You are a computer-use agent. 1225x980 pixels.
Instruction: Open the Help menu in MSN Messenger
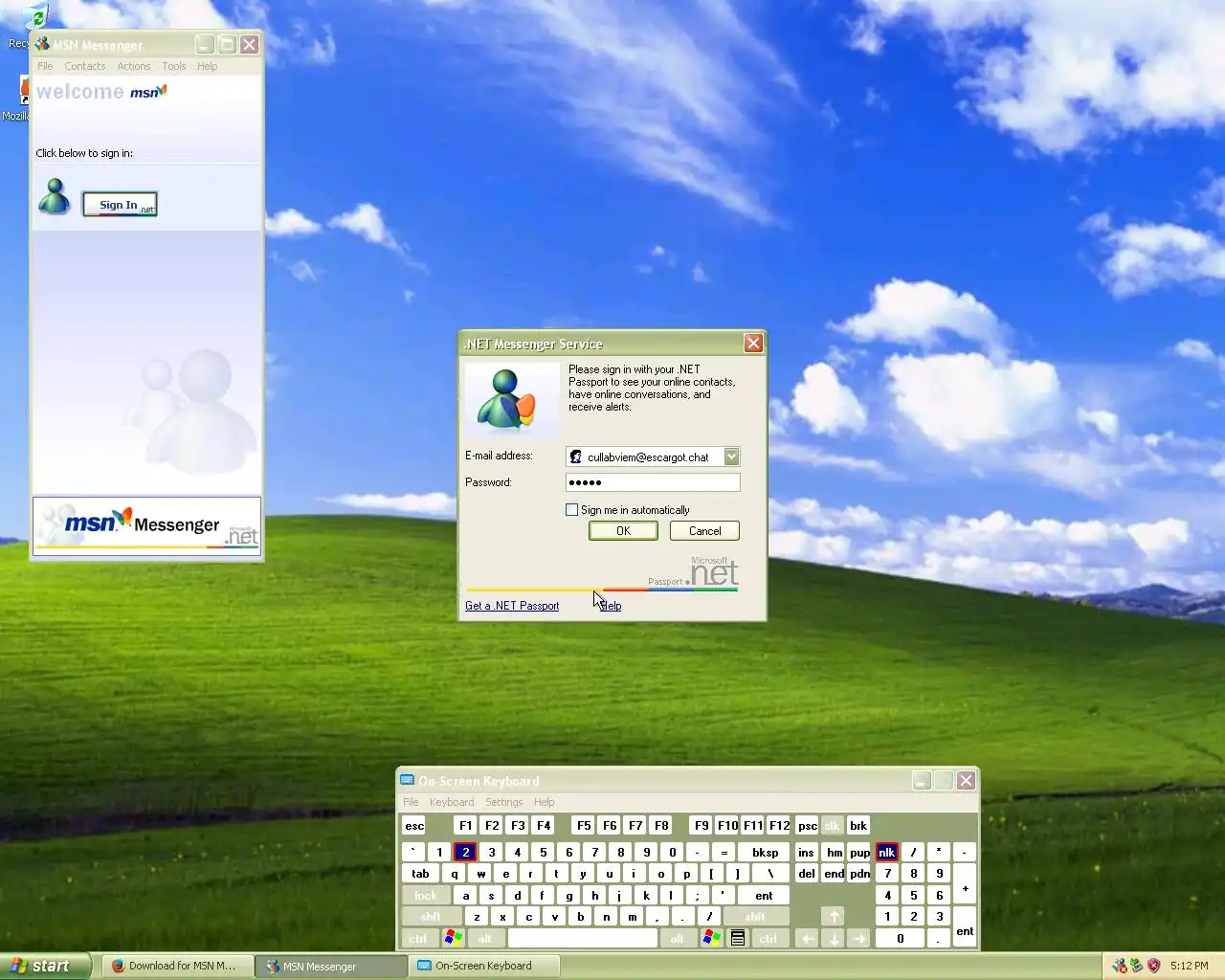click(x=208, y=66)
